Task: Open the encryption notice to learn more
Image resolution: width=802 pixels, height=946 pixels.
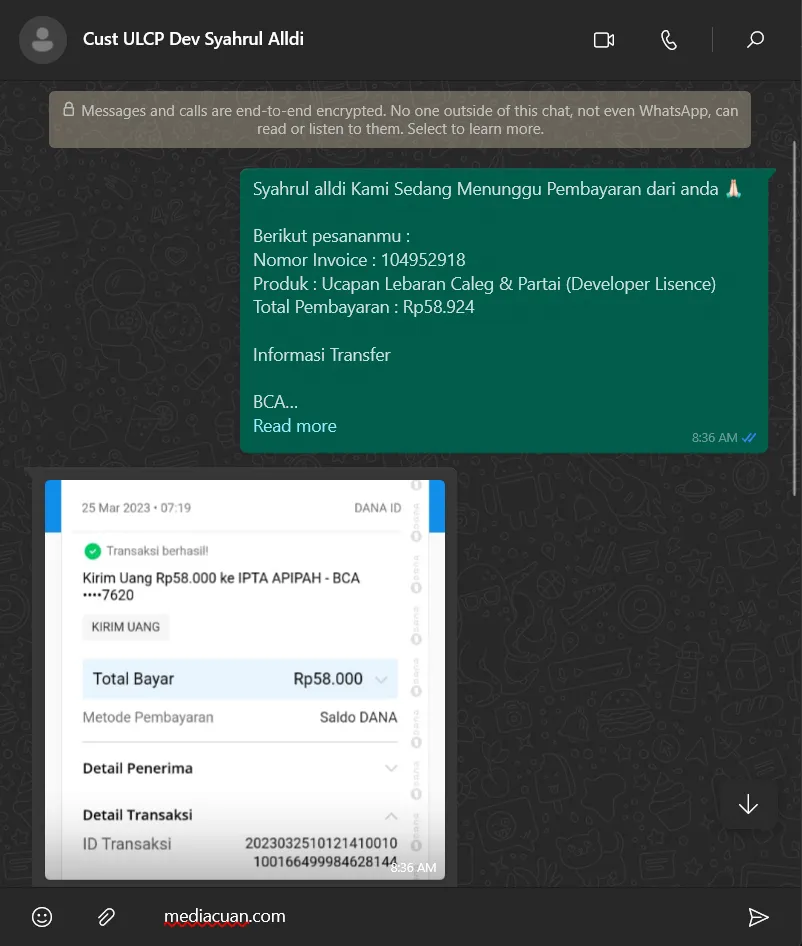Action: click(x=400, y=120)
